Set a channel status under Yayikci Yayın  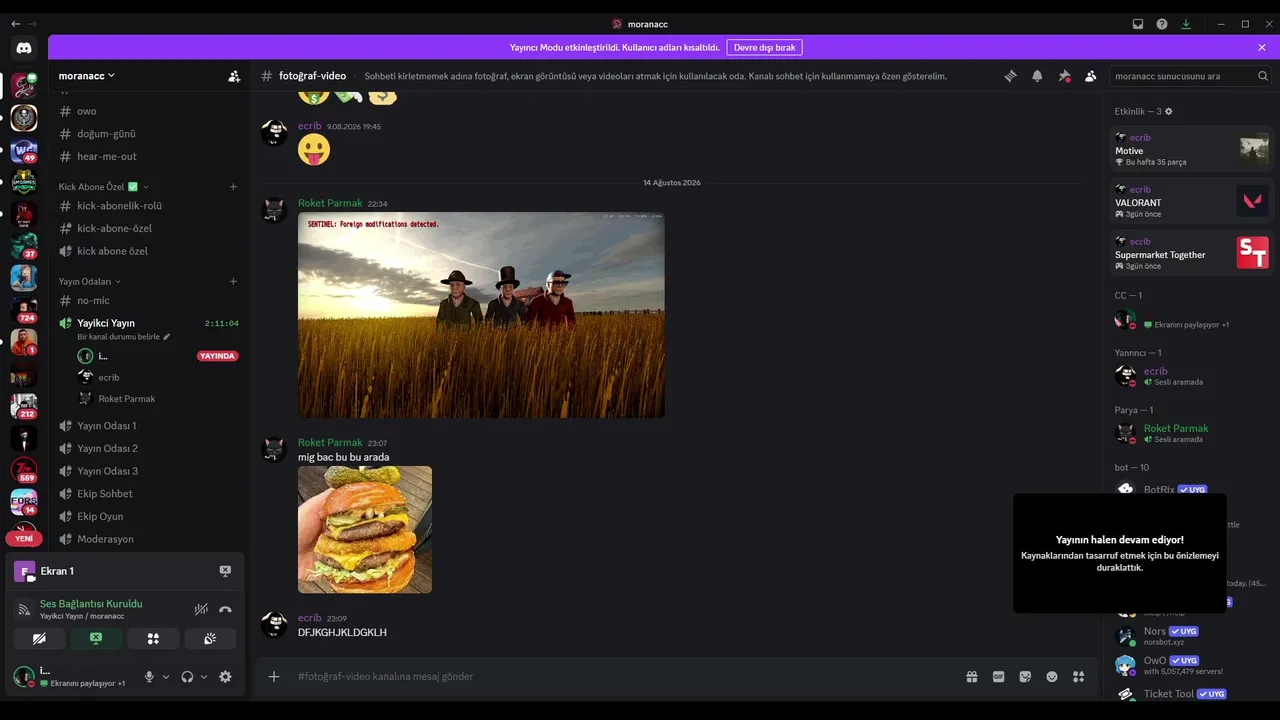(124, 337)
